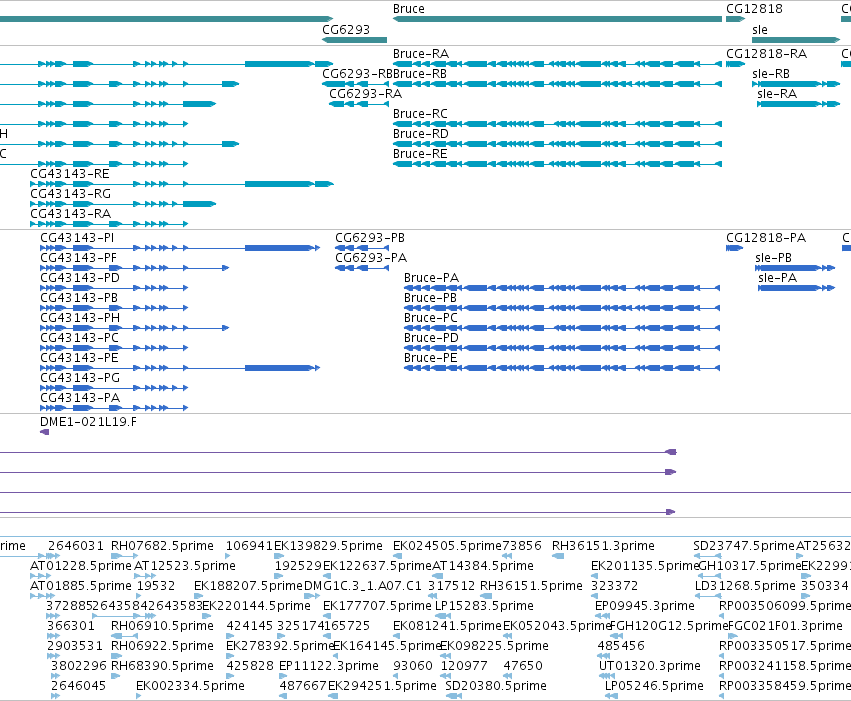The image size is (851, 701).
Task: Click the CG43143-RG transcript label
Action: tap(70, 194)
